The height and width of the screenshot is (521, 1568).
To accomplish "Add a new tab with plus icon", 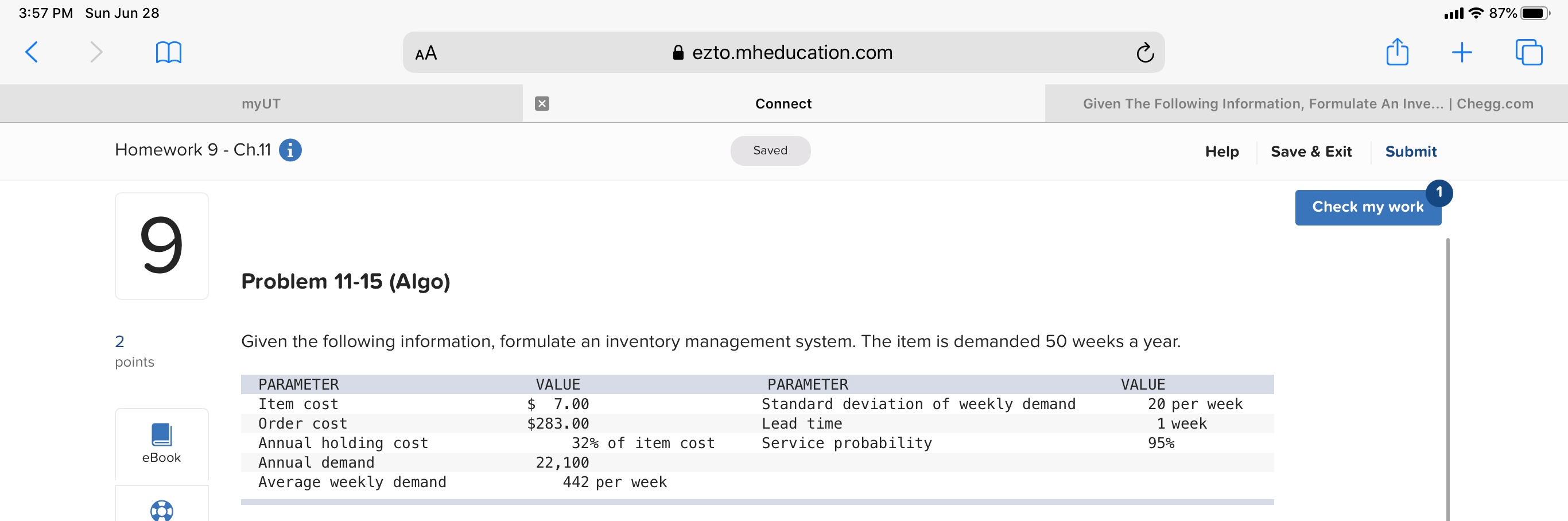I will click(x=1461, y=52).
